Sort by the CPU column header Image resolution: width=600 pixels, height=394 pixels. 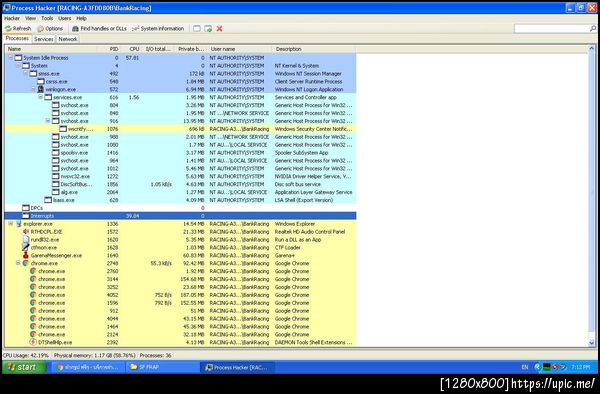pyautogui.click(x=130, y=49)
